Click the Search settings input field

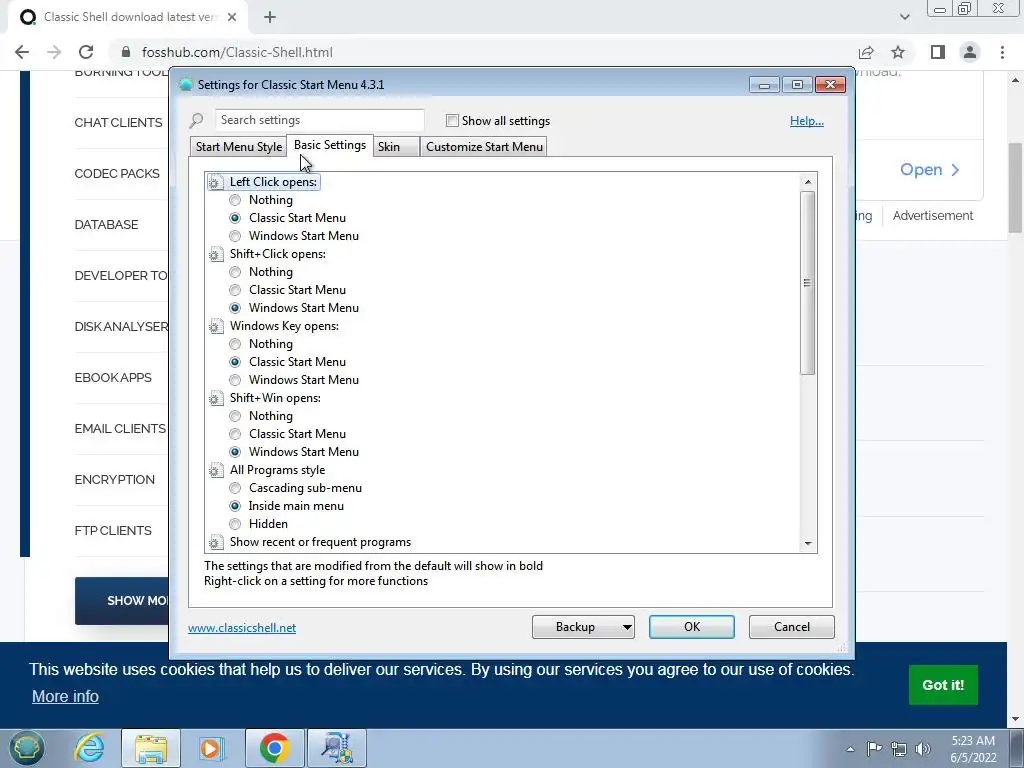coord(319,120)
